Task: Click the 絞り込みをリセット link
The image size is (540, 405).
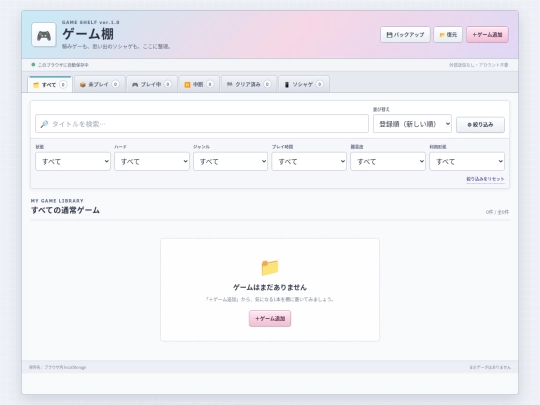Action: pos(485,179)
